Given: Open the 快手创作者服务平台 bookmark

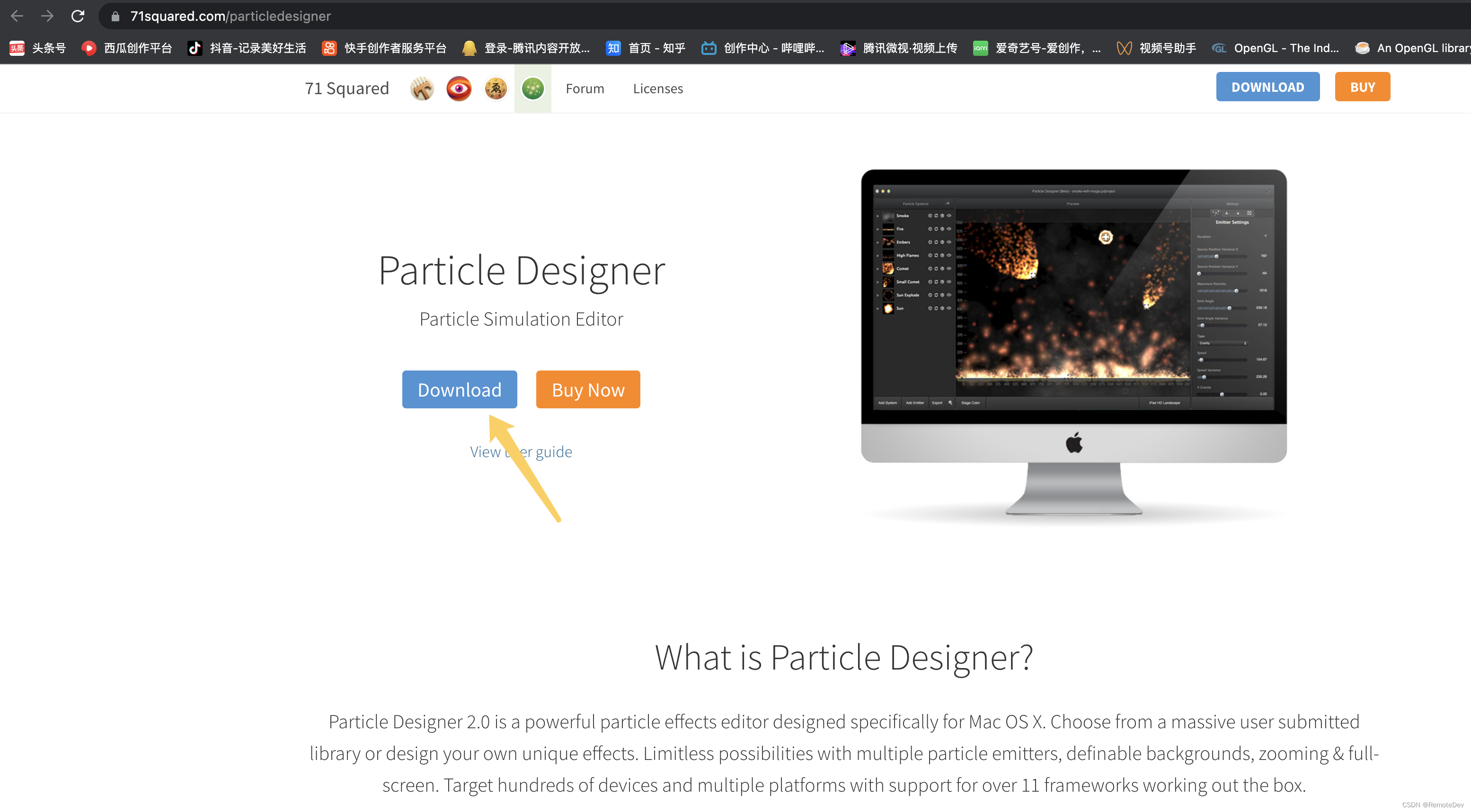Looking at the screenshot, I should (384, 48).
